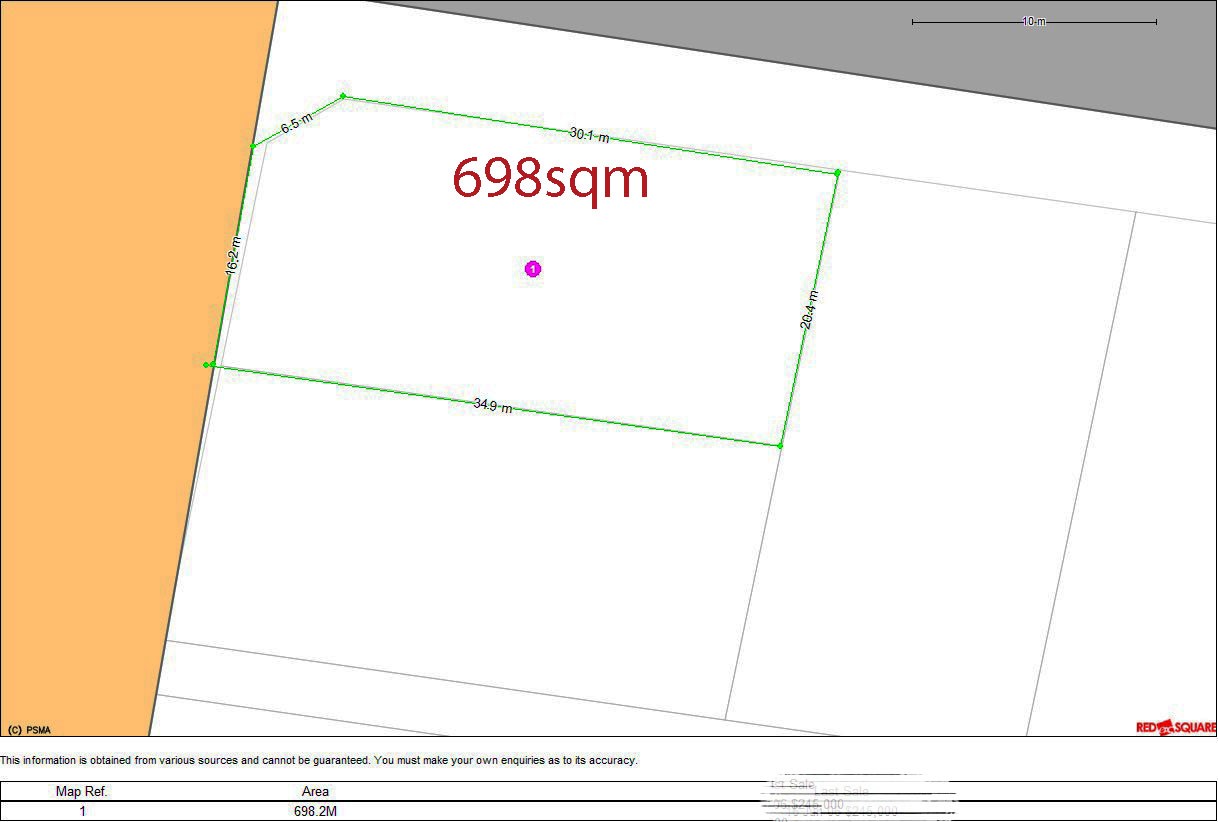
Task: Click the magenta map marker numbered 1
Action: tap(533, 269)
